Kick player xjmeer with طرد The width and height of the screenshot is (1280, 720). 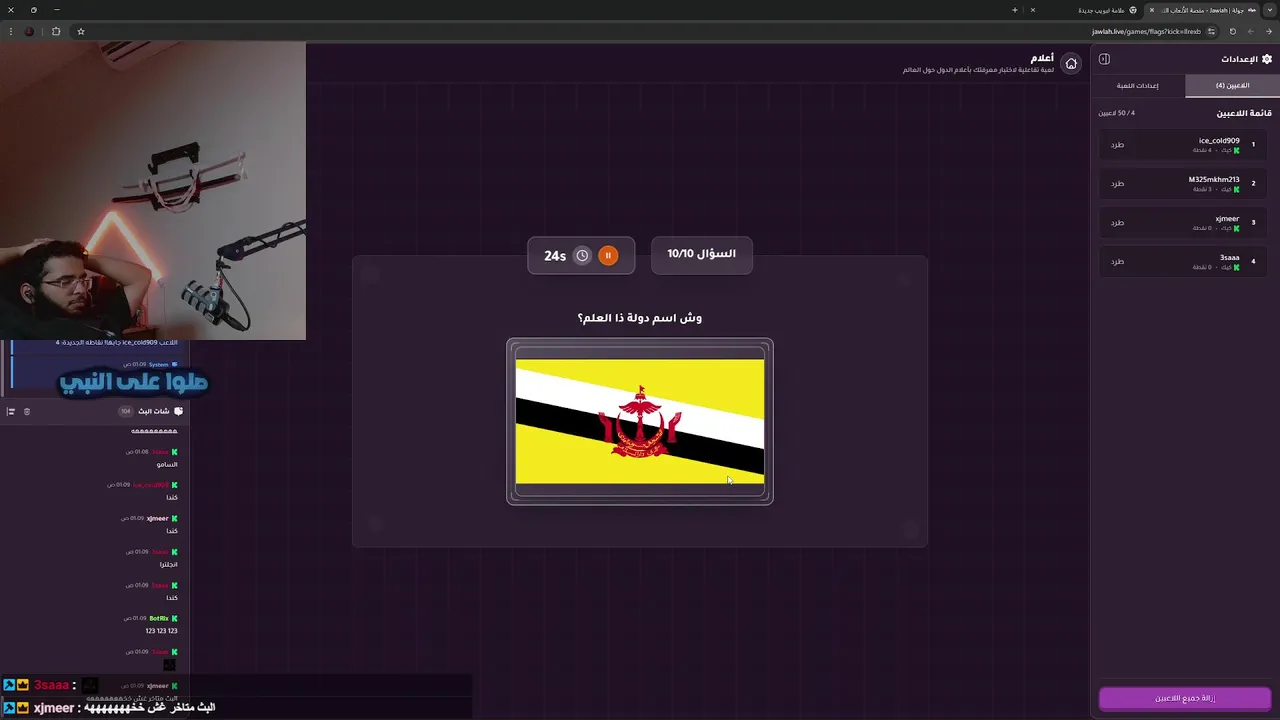pos(1117,223)
